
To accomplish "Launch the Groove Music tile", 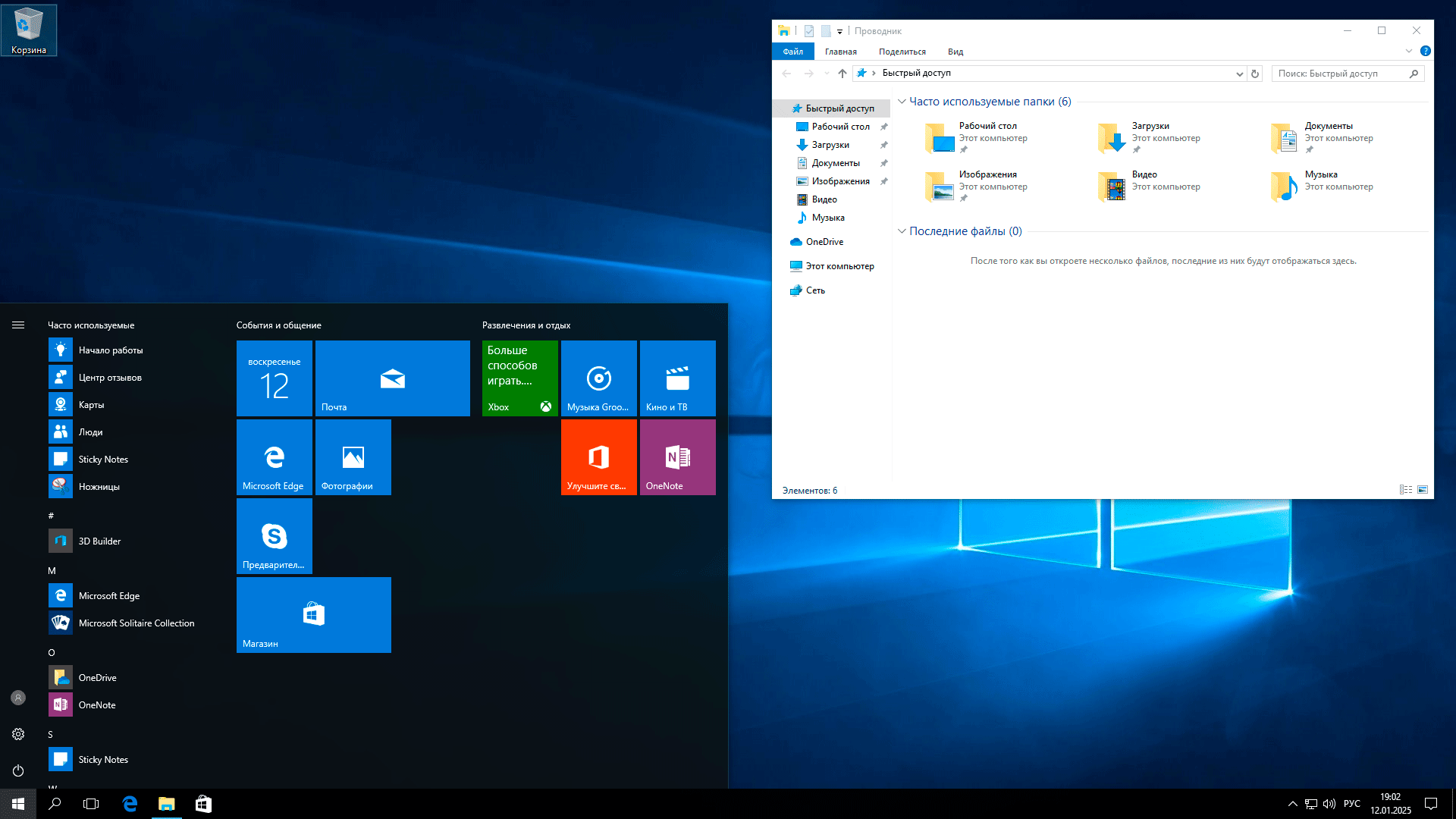I will point(598,378).
